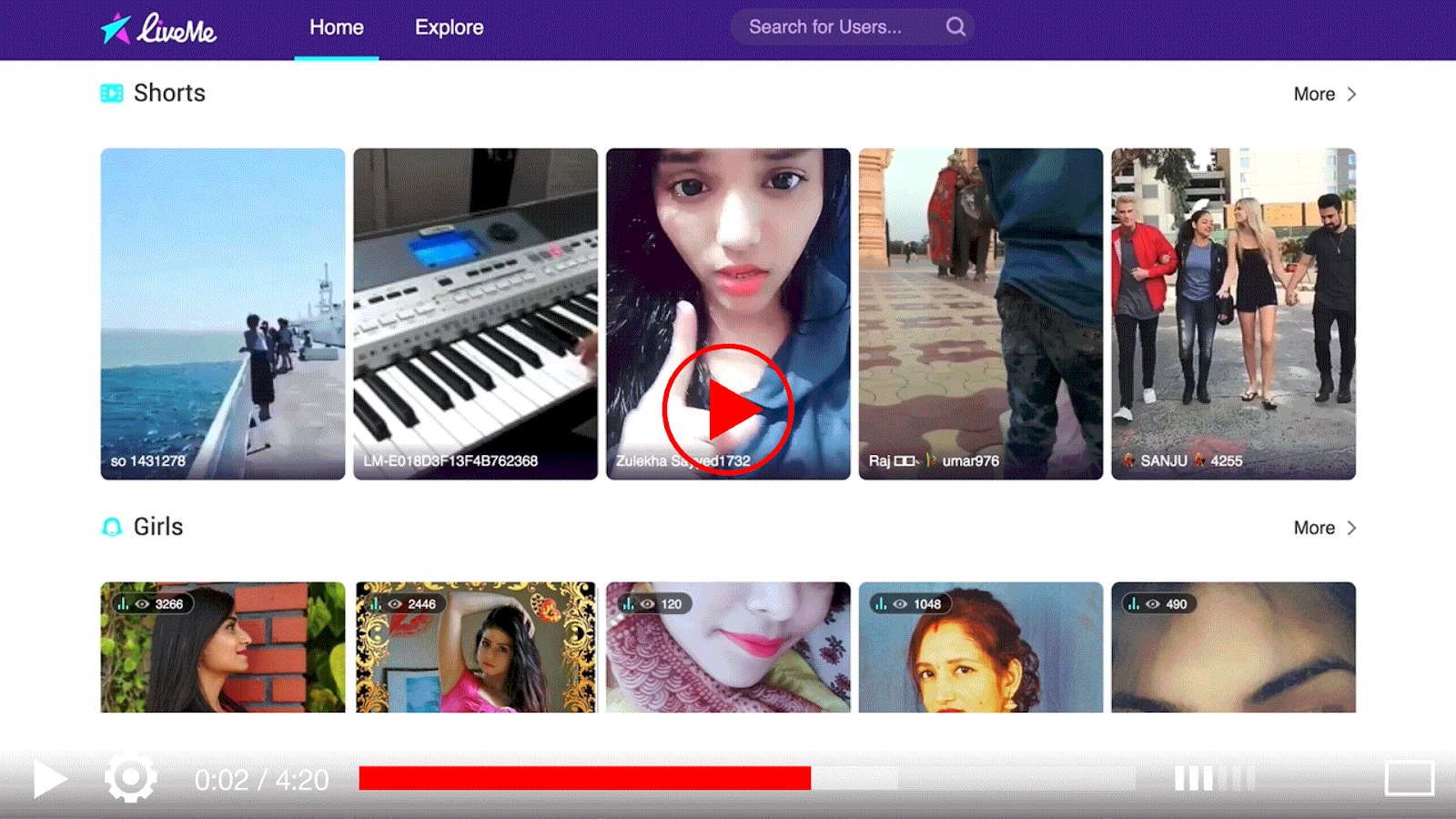Open the live stream with 490 viewers
The width and height of the screenshot is (1456, 819).
click(x=1233, y=647)
